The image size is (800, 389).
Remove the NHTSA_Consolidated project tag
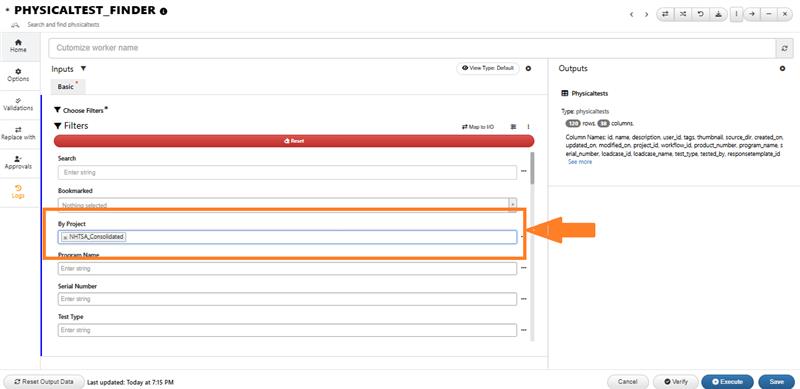(65, 237)
